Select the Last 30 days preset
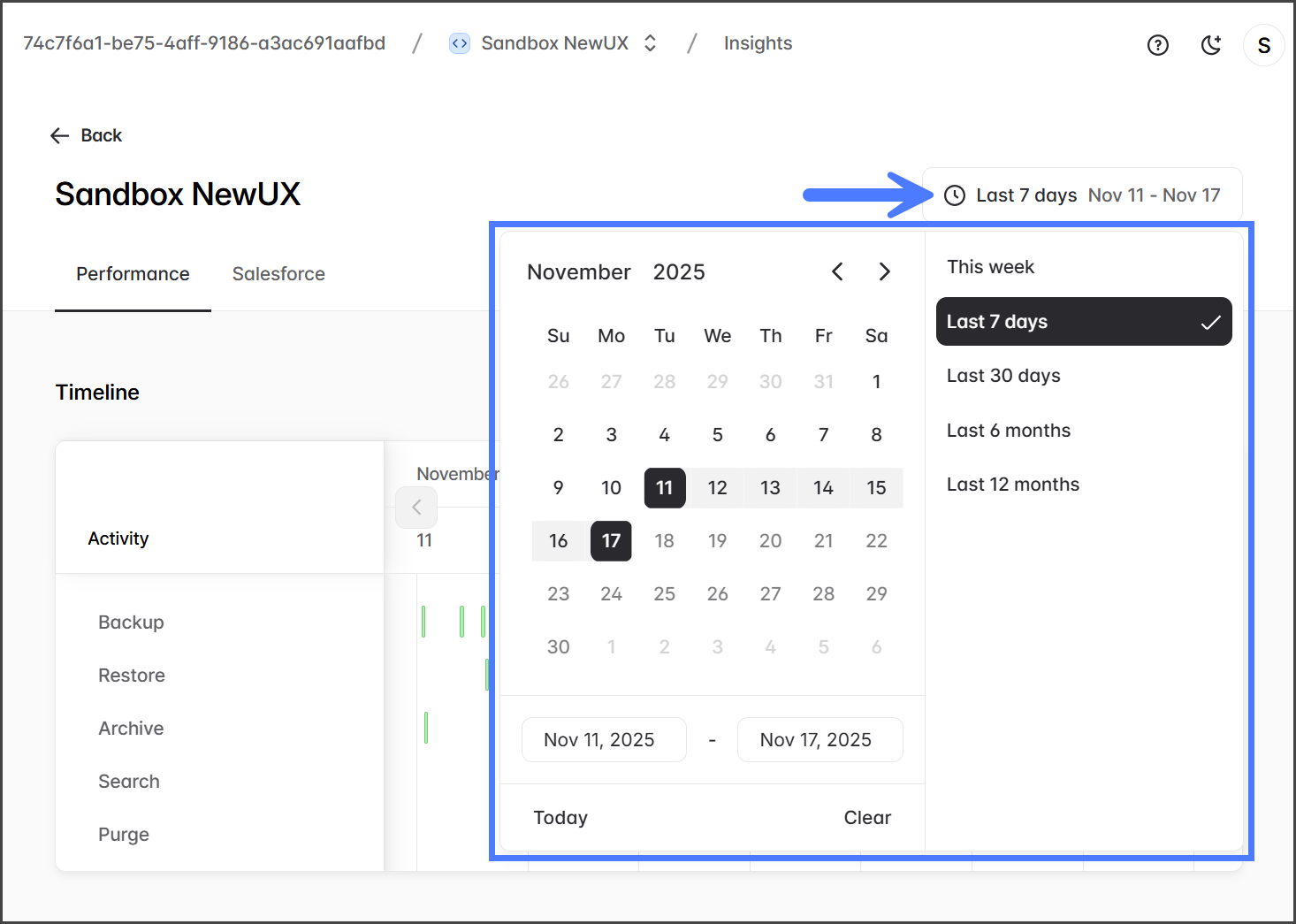Image resolution: width=1296 pixels, height=924 pixels. point(1003,376)
